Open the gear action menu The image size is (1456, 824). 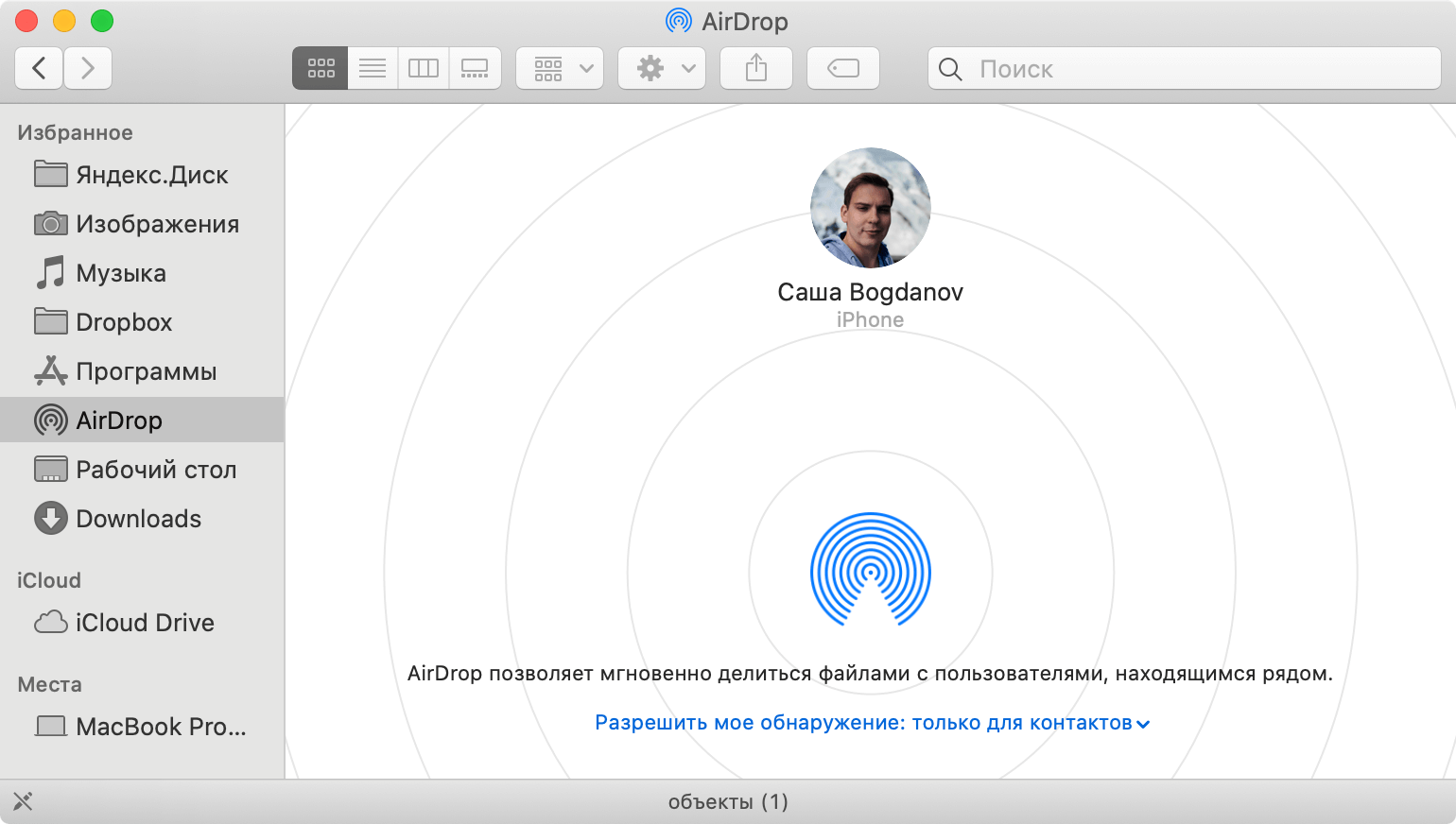(662, 68)
